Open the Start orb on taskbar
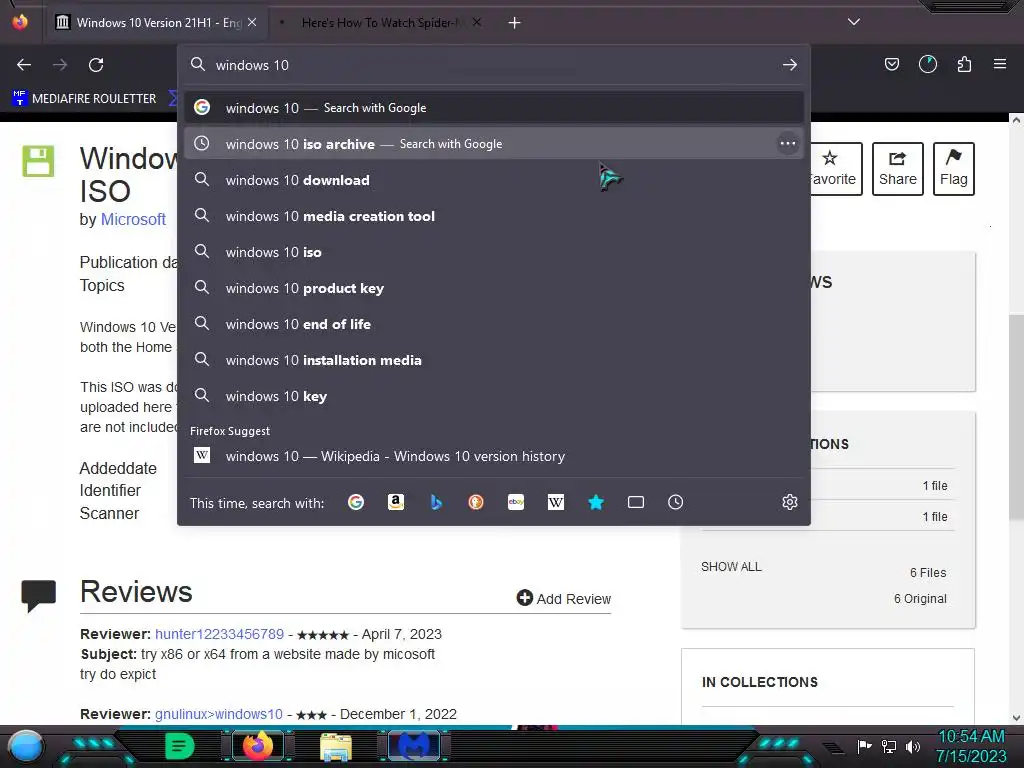The image size is (1024, 768). pos(26,746)
